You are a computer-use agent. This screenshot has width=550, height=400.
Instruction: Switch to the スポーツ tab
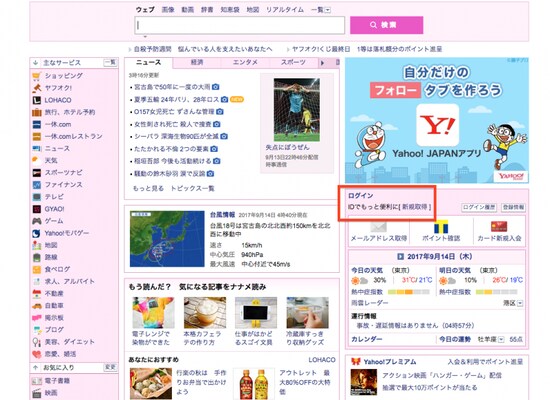[x=293, y=62]
